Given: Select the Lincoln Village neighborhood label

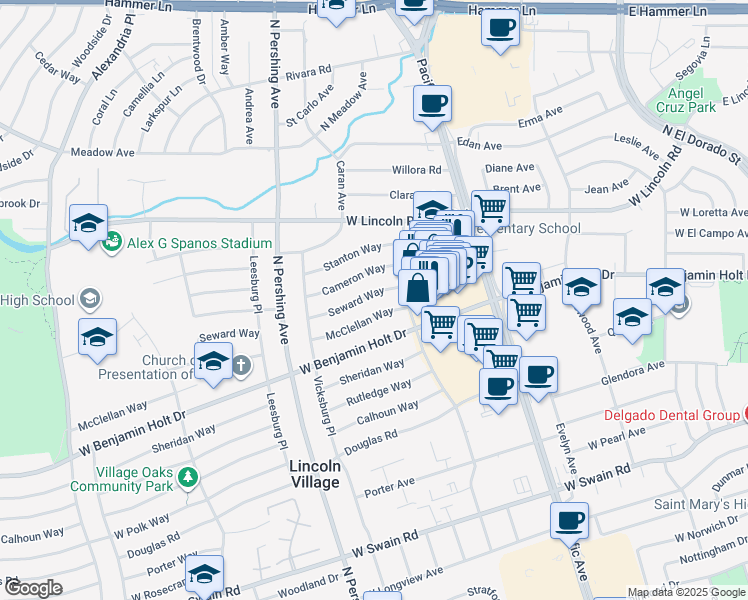Looking at the screenshot, I should (x=315, y=474).
